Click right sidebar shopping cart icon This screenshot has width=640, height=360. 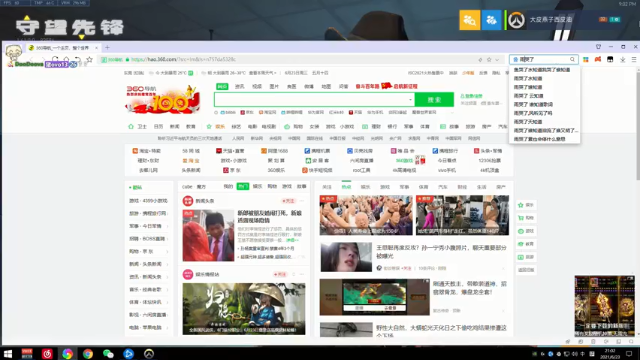[x=521, y=218]
